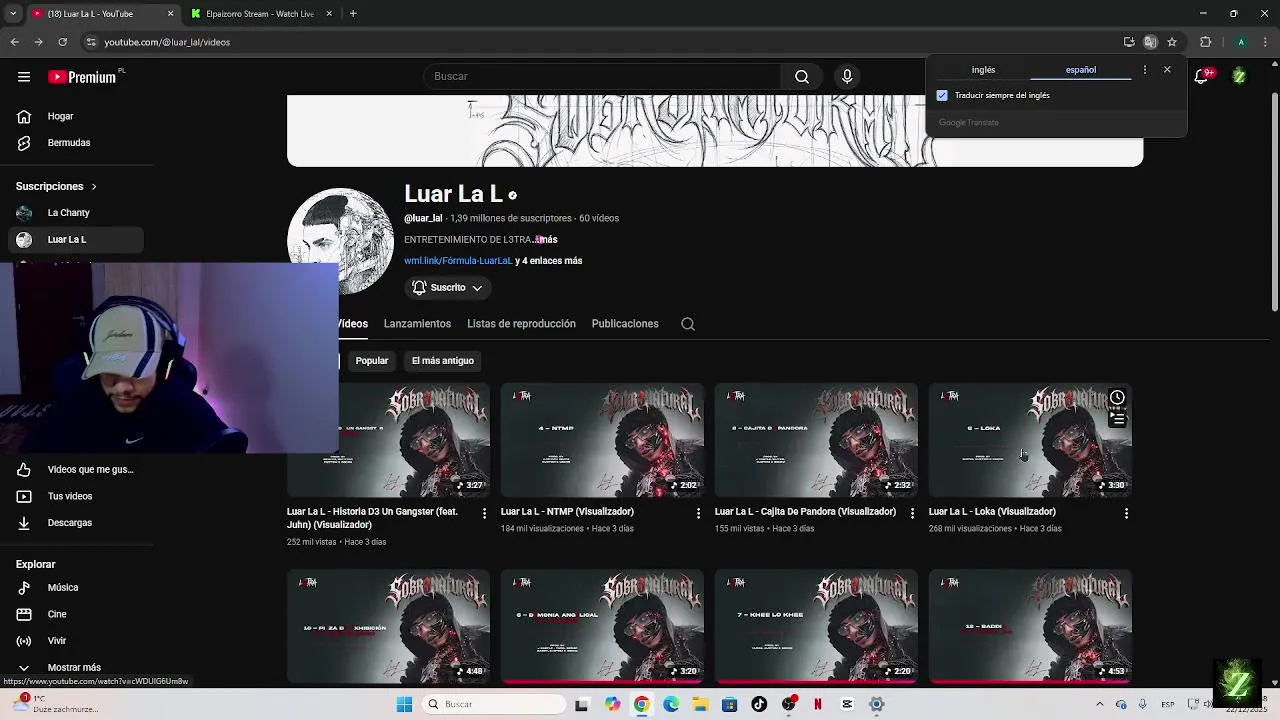Open 'Luar La L - Loka (Visualizador)' title

point(992,512)
